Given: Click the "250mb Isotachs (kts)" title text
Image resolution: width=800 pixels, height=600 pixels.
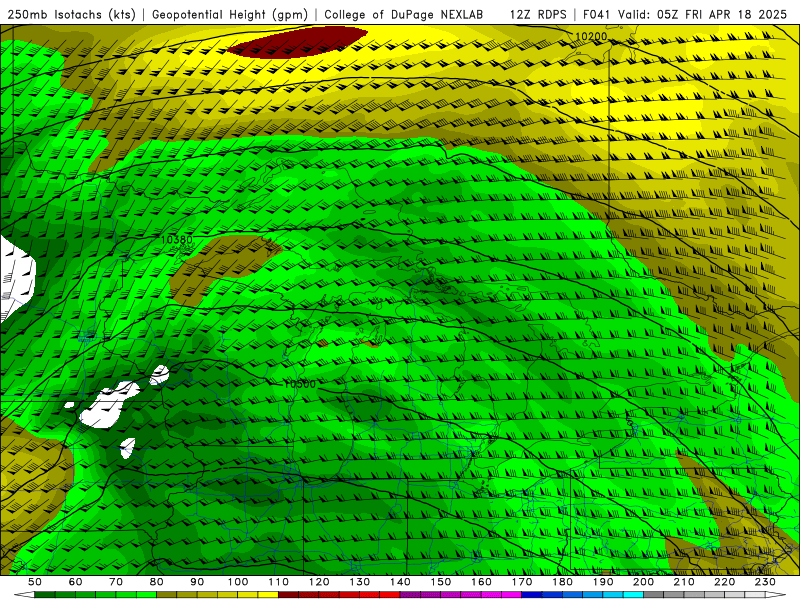Looking at the screenshot, I should click(72, 15).
